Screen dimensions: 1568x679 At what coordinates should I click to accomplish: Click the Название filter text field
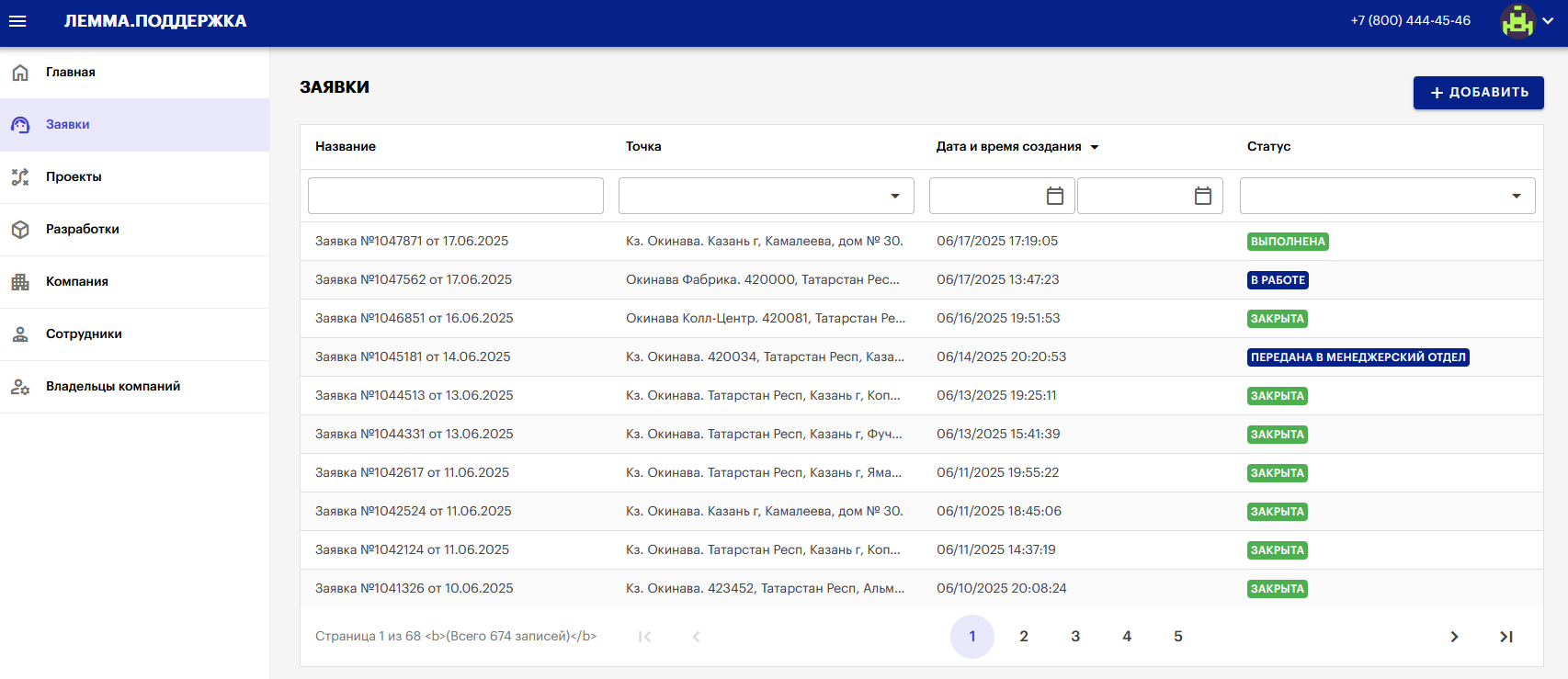pos(456,196)
